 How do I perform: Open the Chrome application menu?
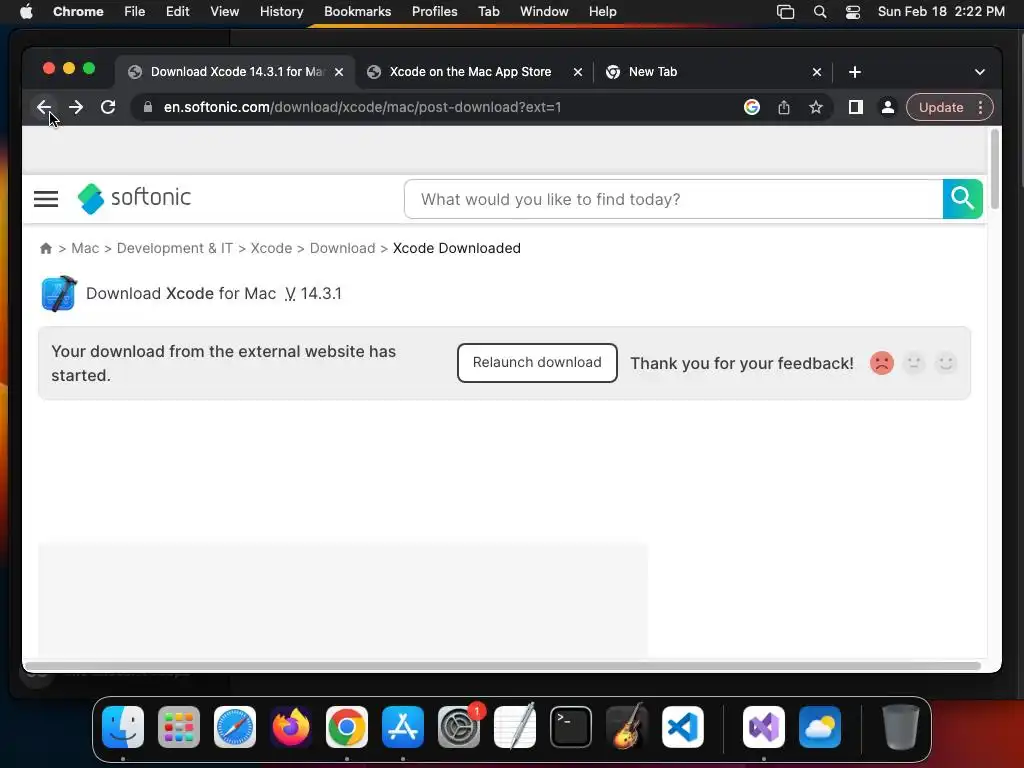pos(78,12)
